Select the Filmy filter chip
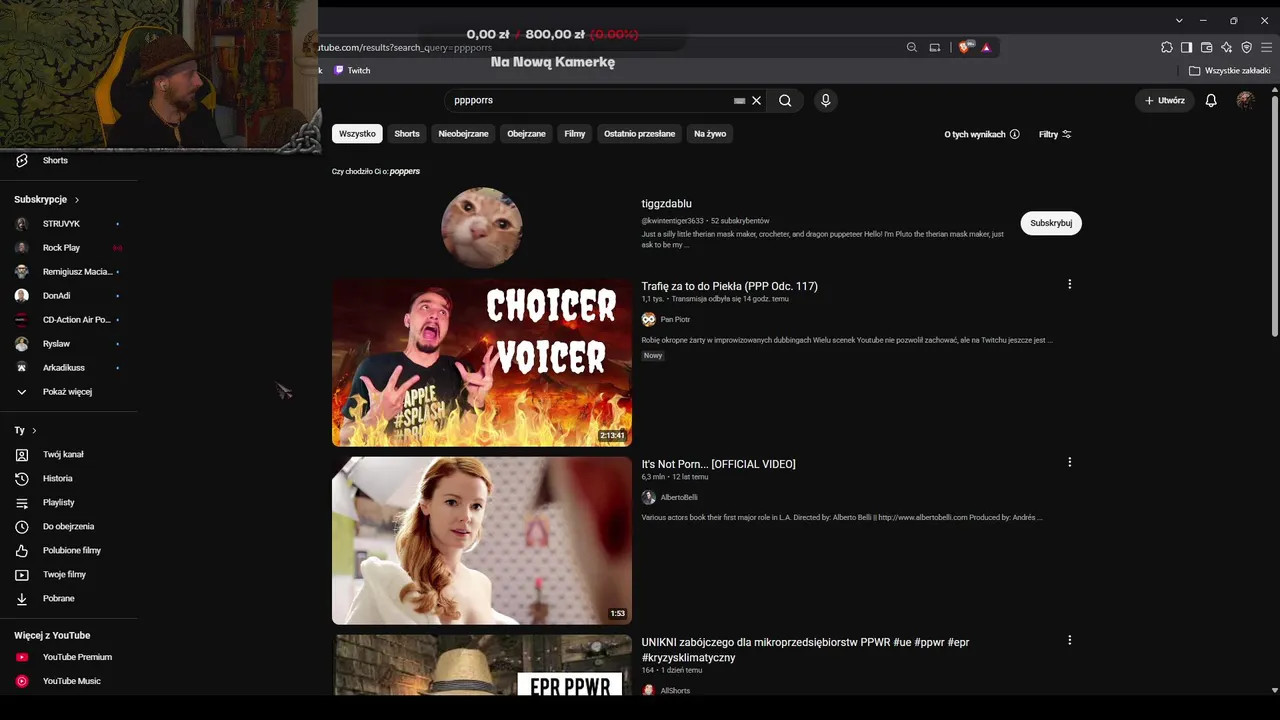1280x720 pixels. pos(575,134)
